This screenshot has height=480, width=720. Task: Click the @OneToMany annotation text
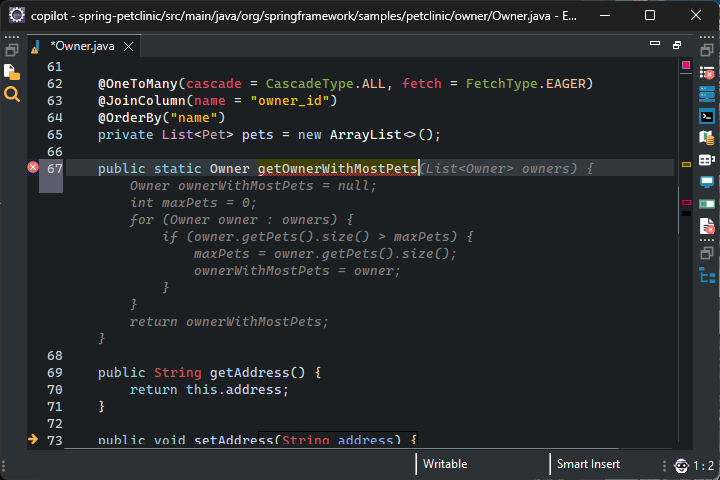[x=138, y=84]
